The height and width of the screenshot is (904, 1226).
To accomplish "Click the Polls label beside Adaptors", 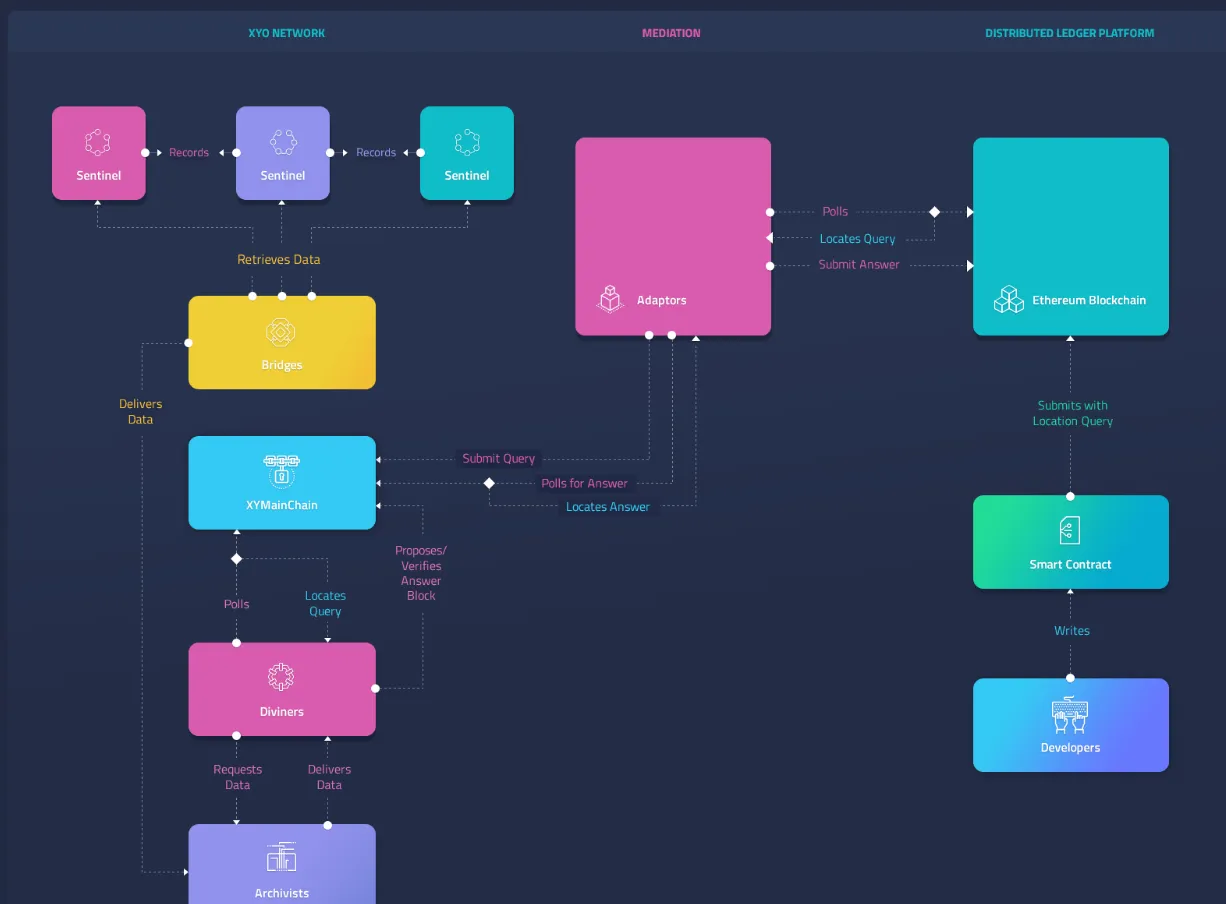I will pos(835,211).
